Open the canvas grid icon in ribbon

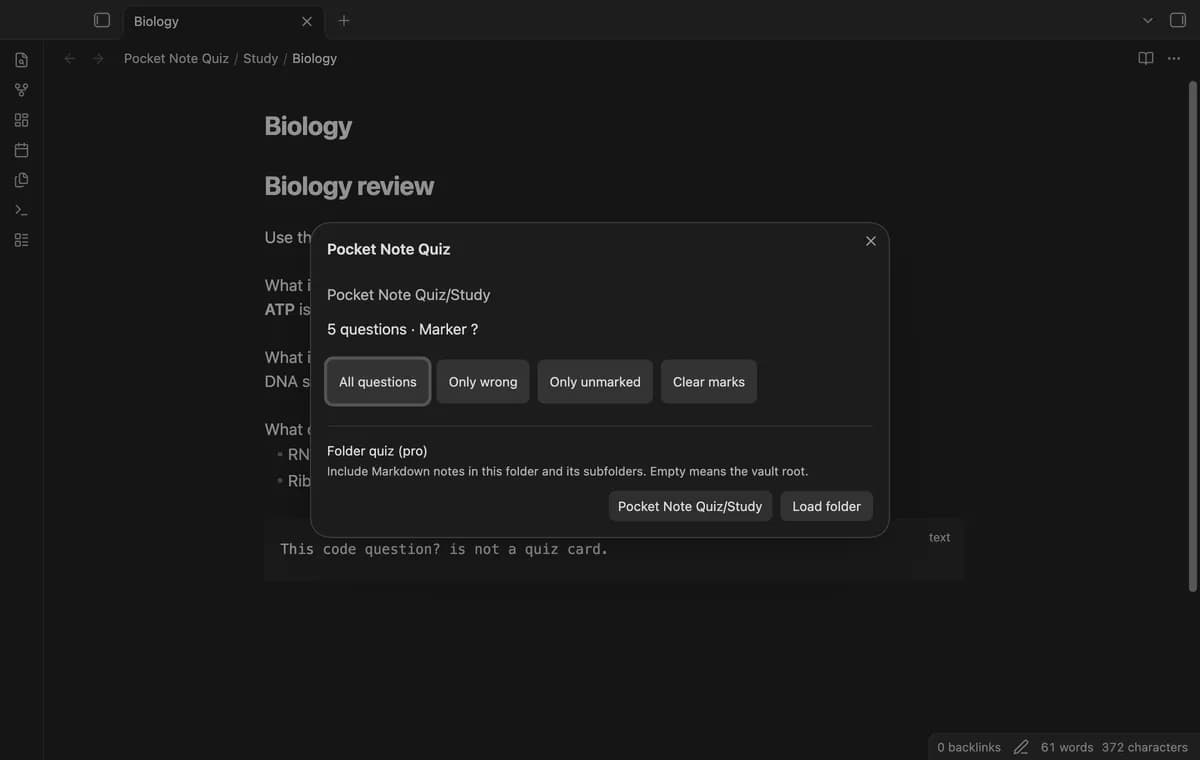(x=21, y=120)
